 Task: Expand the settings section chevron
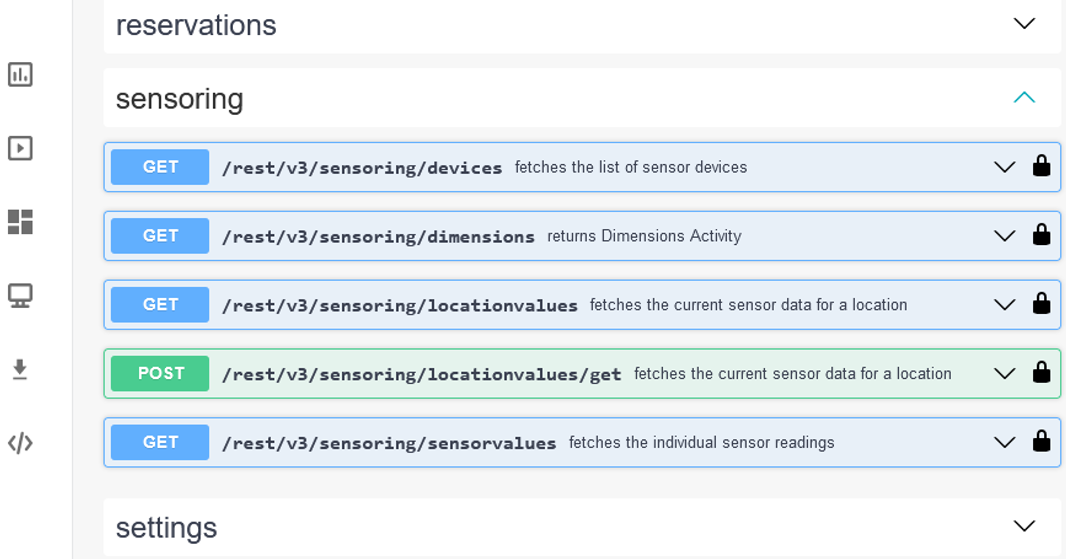tap(1024, 526)
